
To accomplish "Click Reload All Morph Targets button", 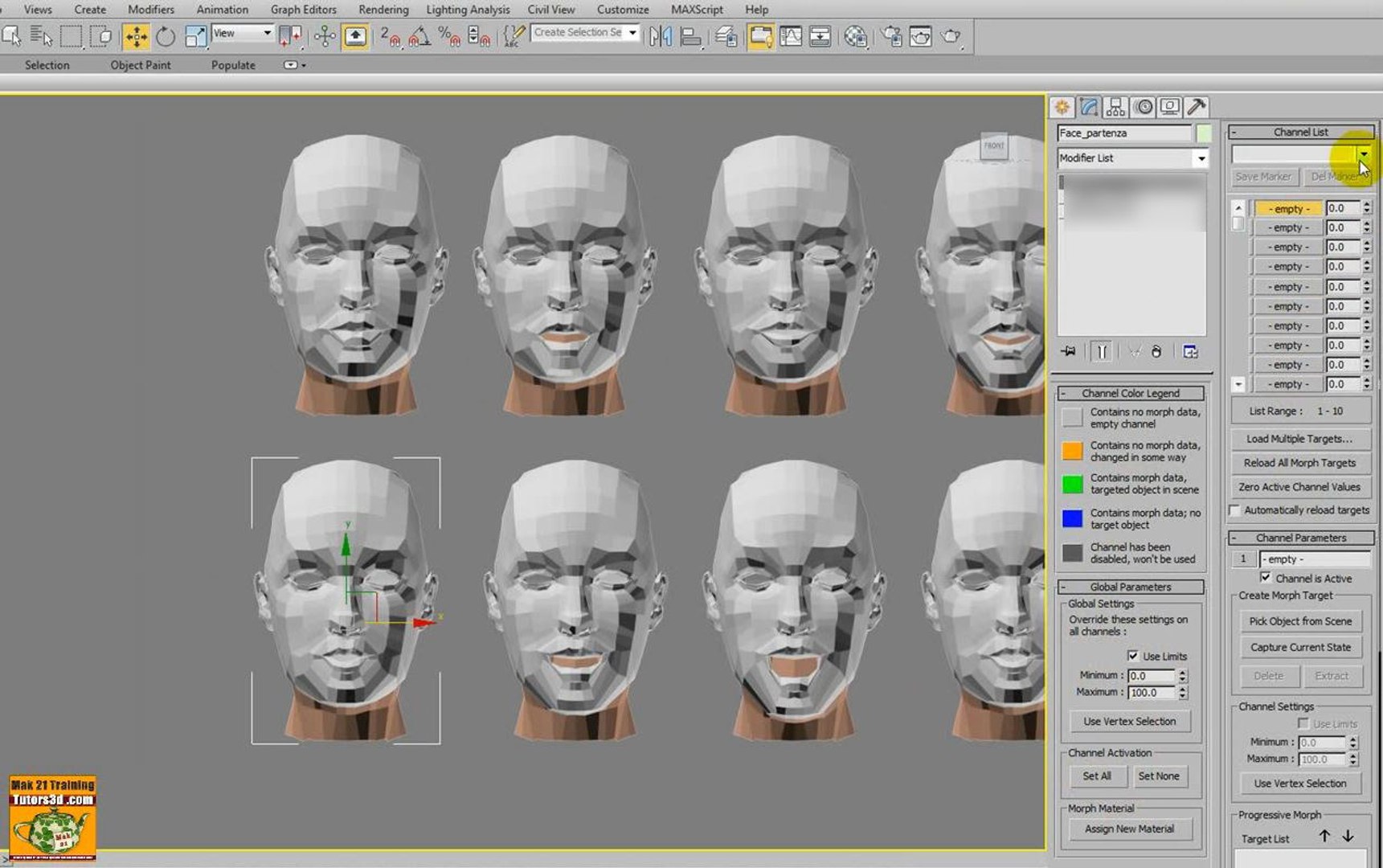I will [1299, 463].
